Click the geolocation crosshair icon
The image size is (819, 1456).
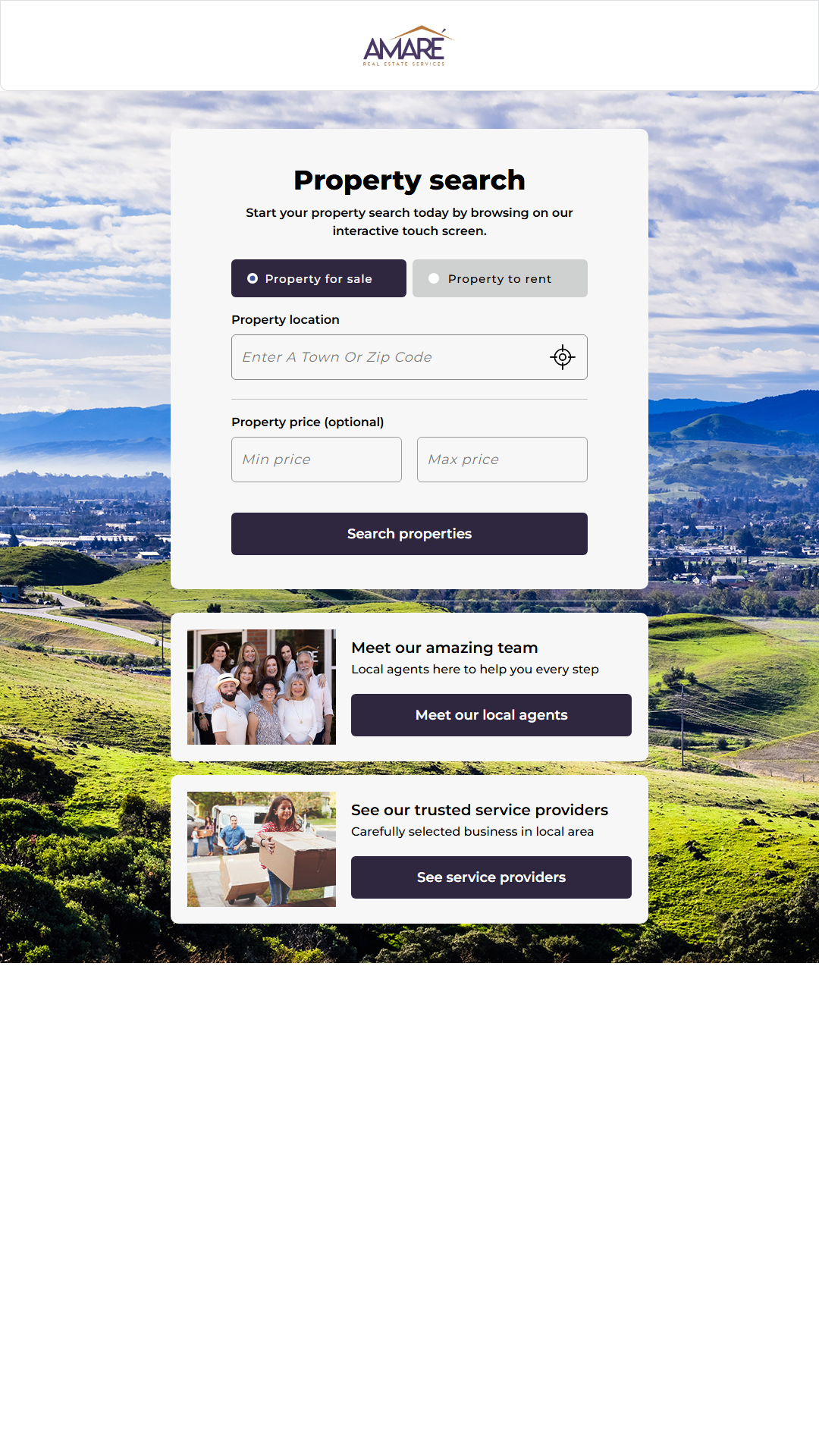coord(563,357)
